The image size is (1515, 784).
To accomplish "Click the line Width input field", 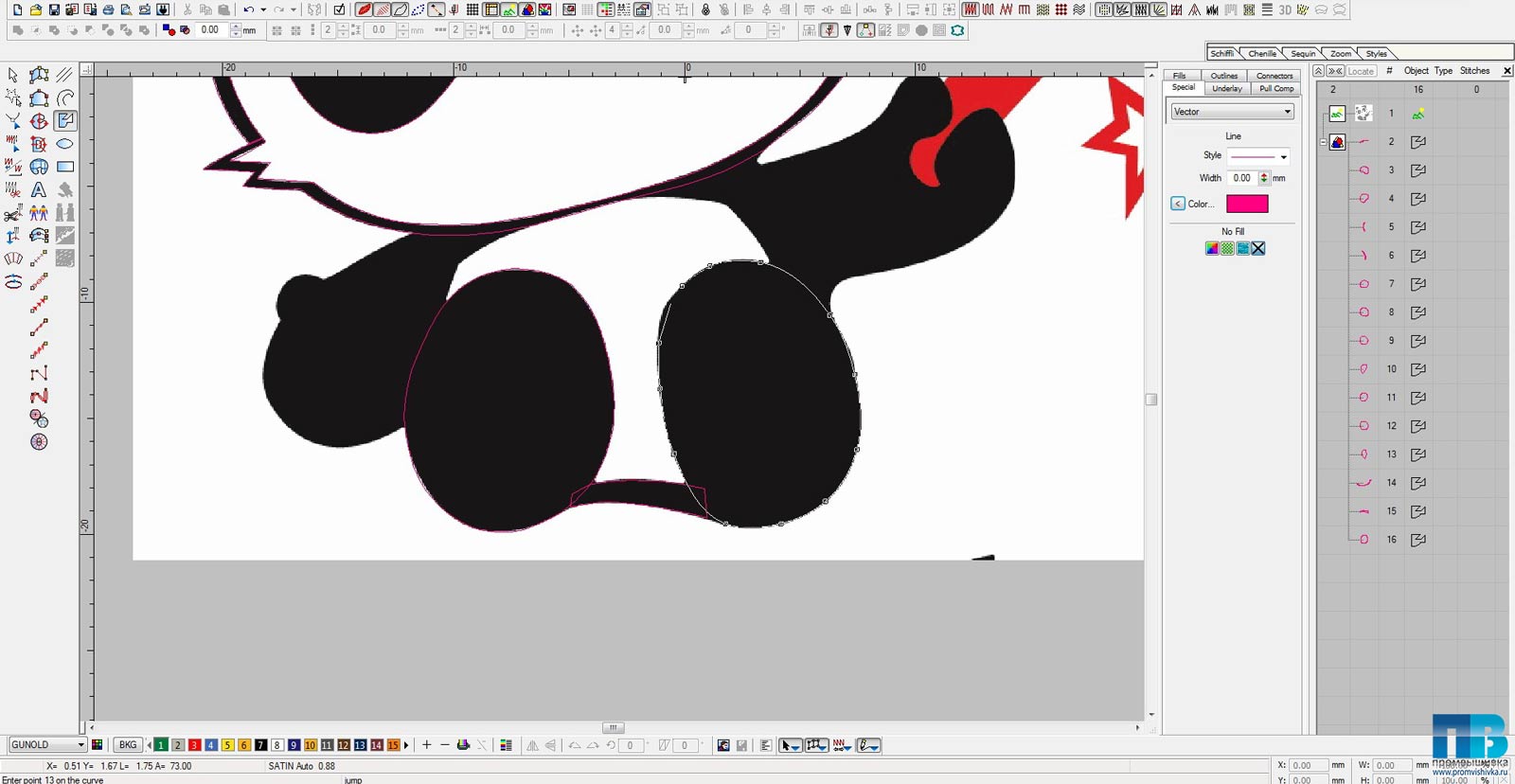I will click(x=1241, y=178).
